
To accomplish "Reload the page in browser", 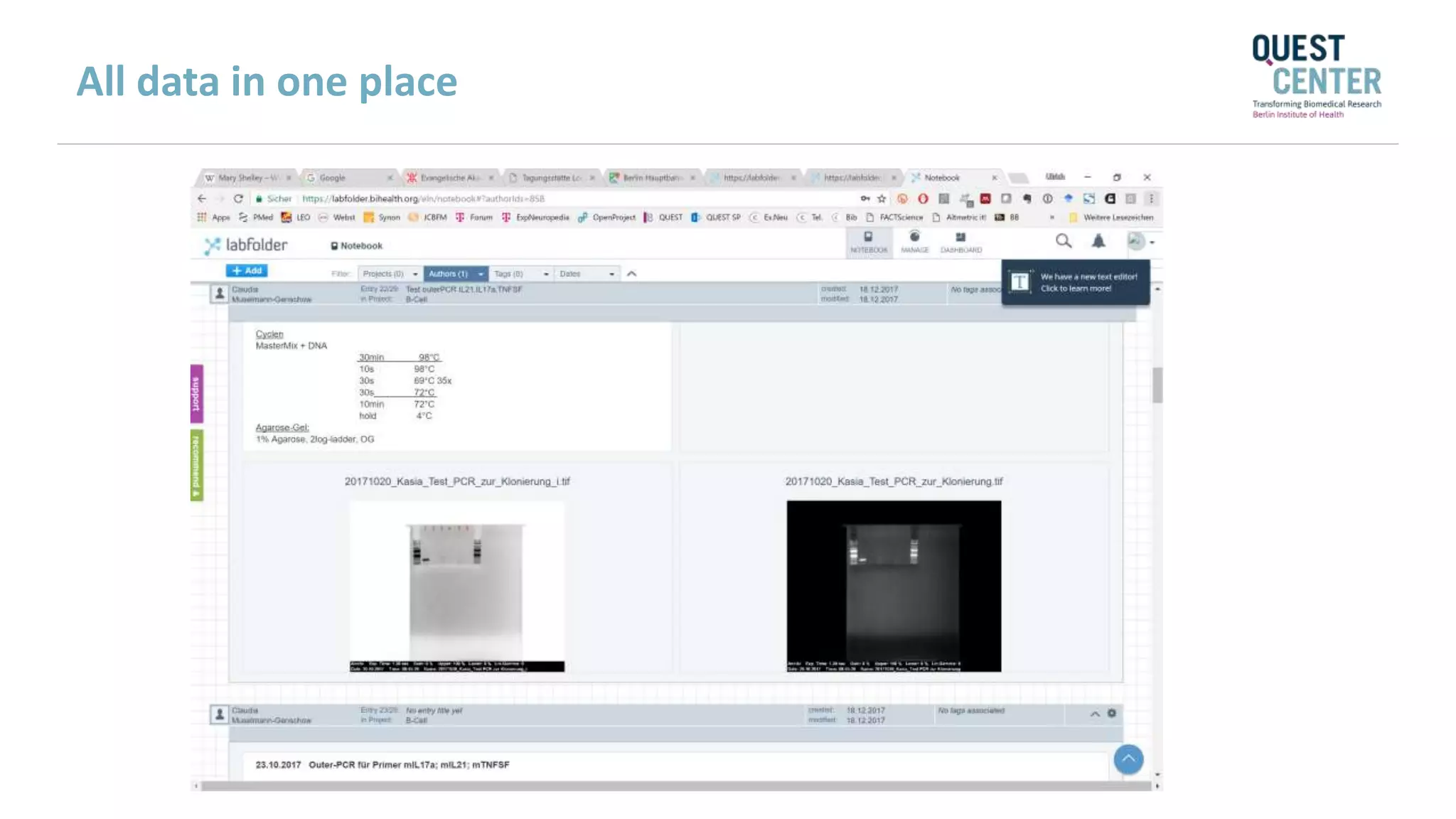I will [238, 198].
